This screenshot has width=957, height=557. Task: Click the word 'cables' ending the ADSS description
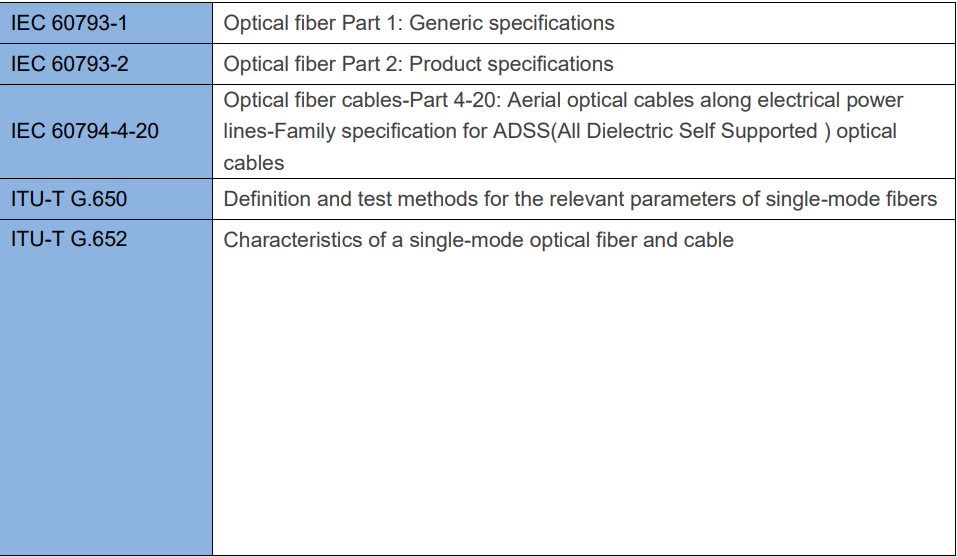[x=253, y=163]
